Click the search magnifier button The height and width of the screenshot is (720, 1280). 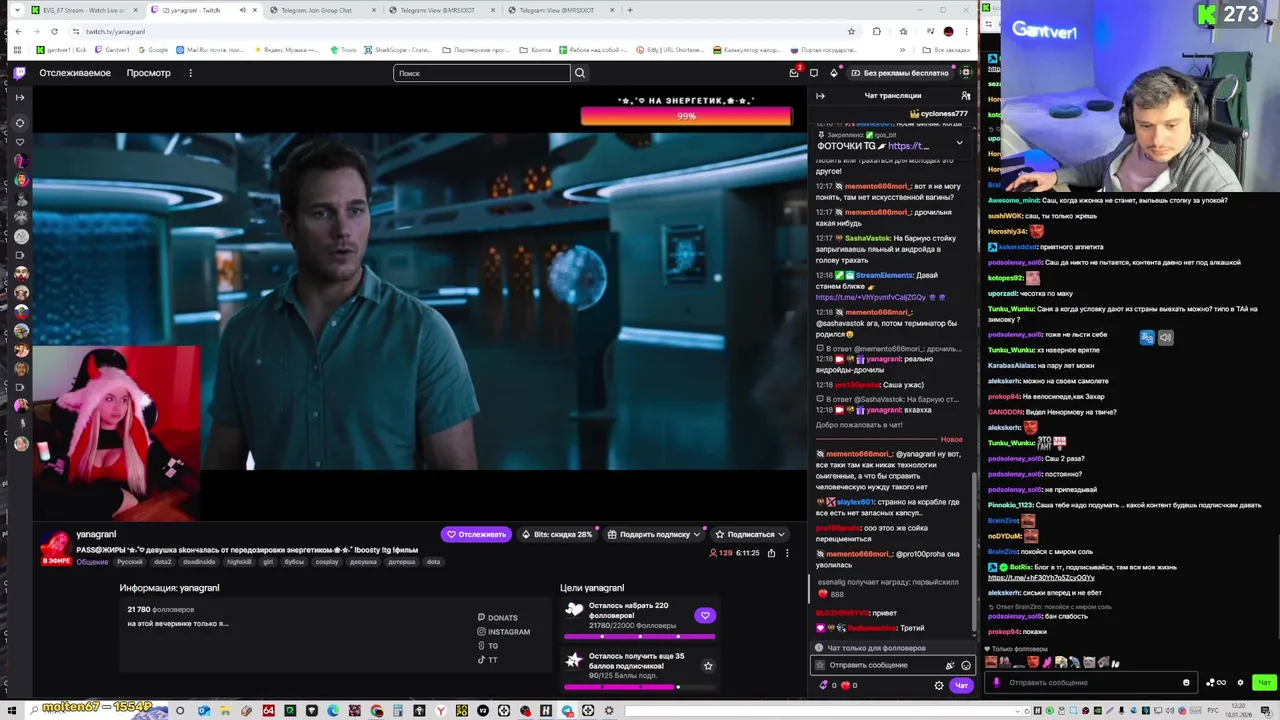coord(580,73)
